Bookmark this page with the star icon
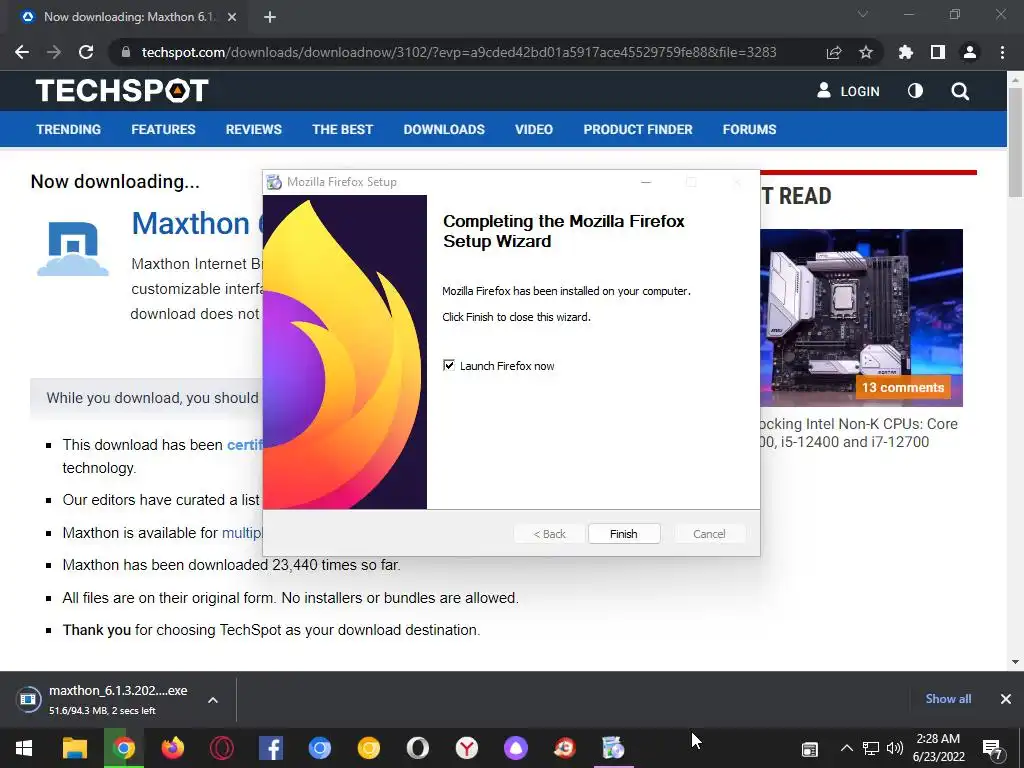The height and width of the screenshot is (768, 1024). tap(866, 52)
